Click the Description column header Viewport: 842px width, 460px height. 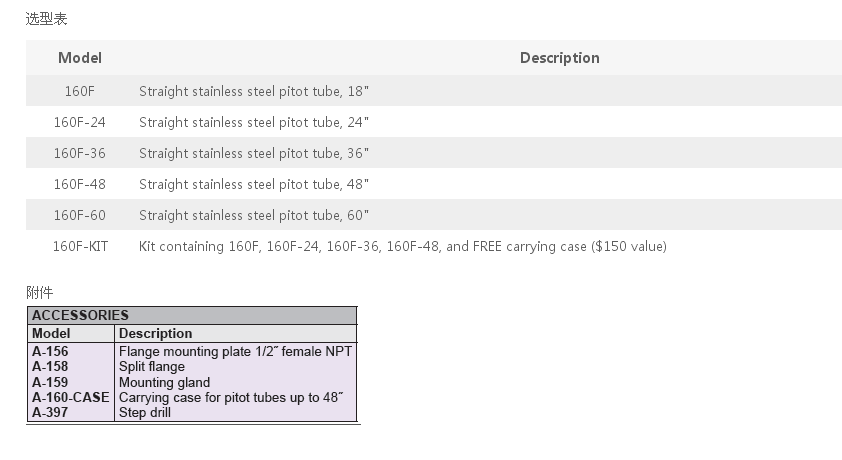click(x=560, y=58)
